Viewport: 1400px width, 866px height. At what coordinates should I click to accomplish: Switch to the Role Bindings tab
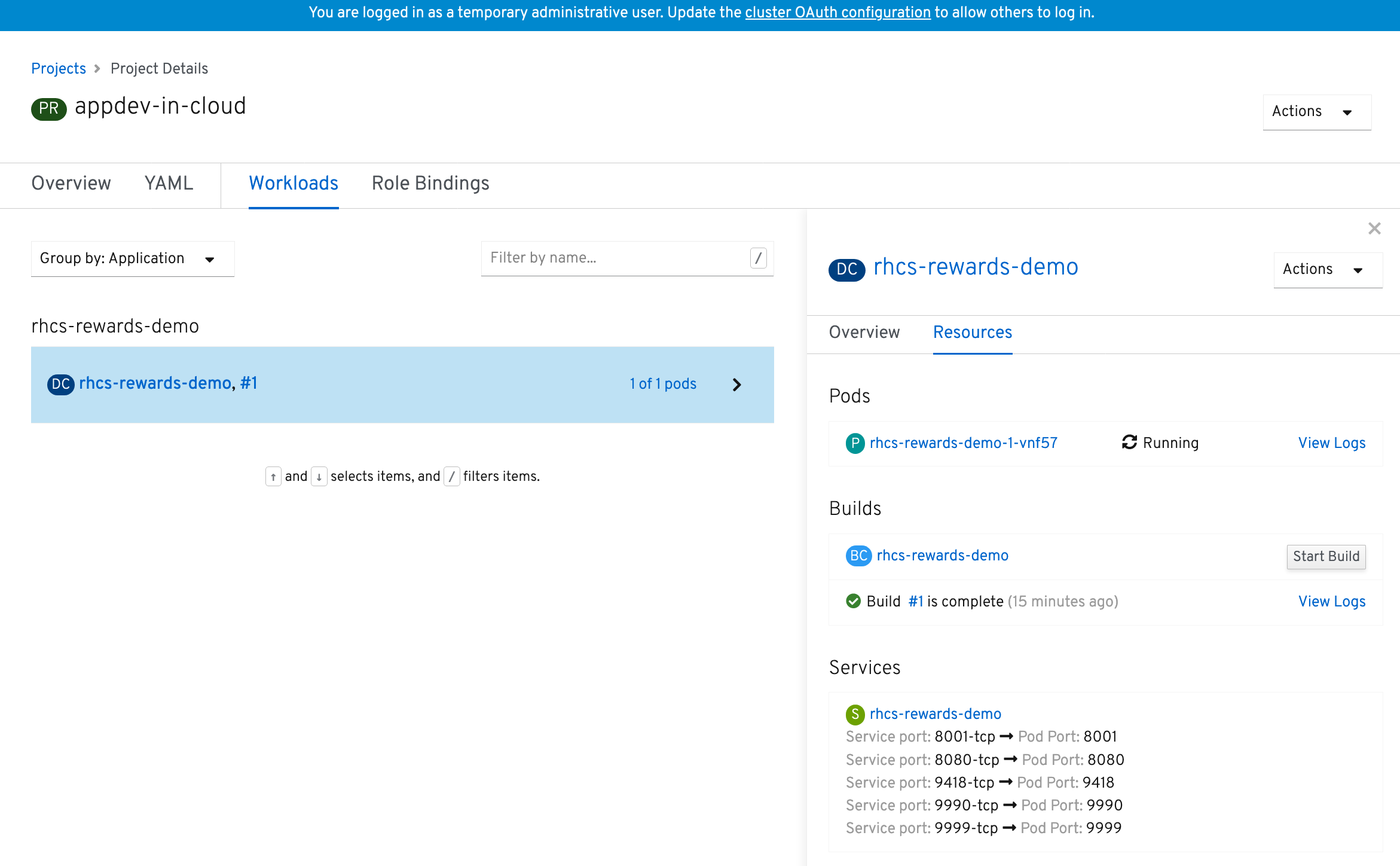(430, 184)
